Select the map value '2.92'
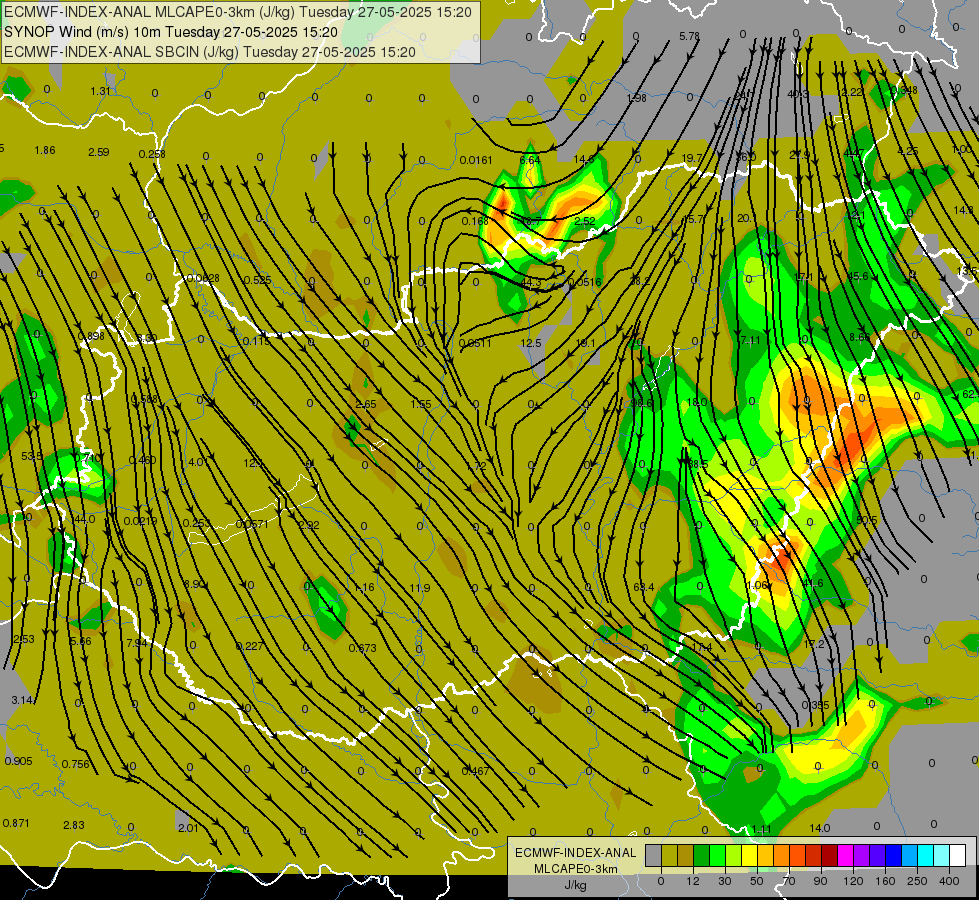The image size is (979, 900). click(x=309, y=525)
